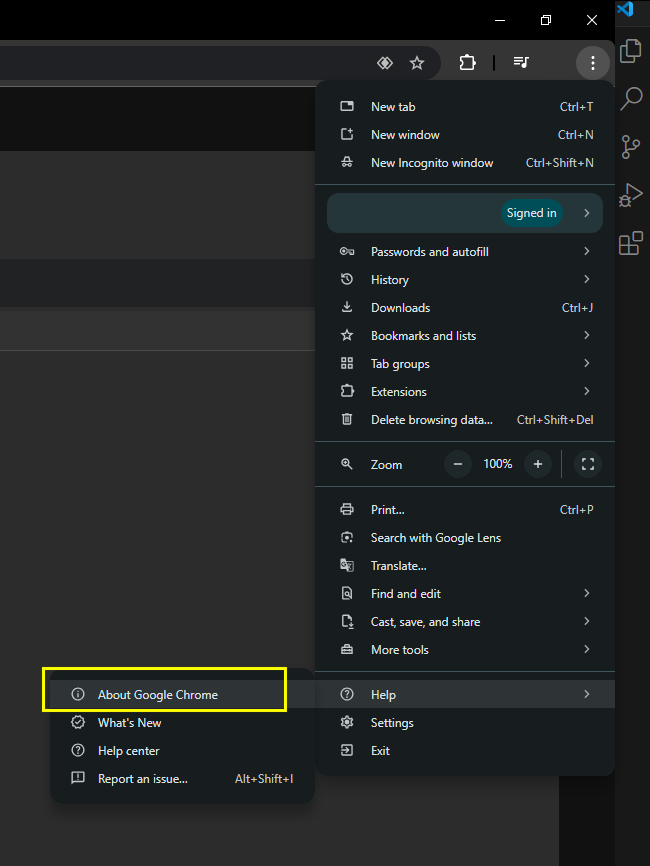Toggle fullscreen mode next to zoom controls
650x866 pixels.
588,464
